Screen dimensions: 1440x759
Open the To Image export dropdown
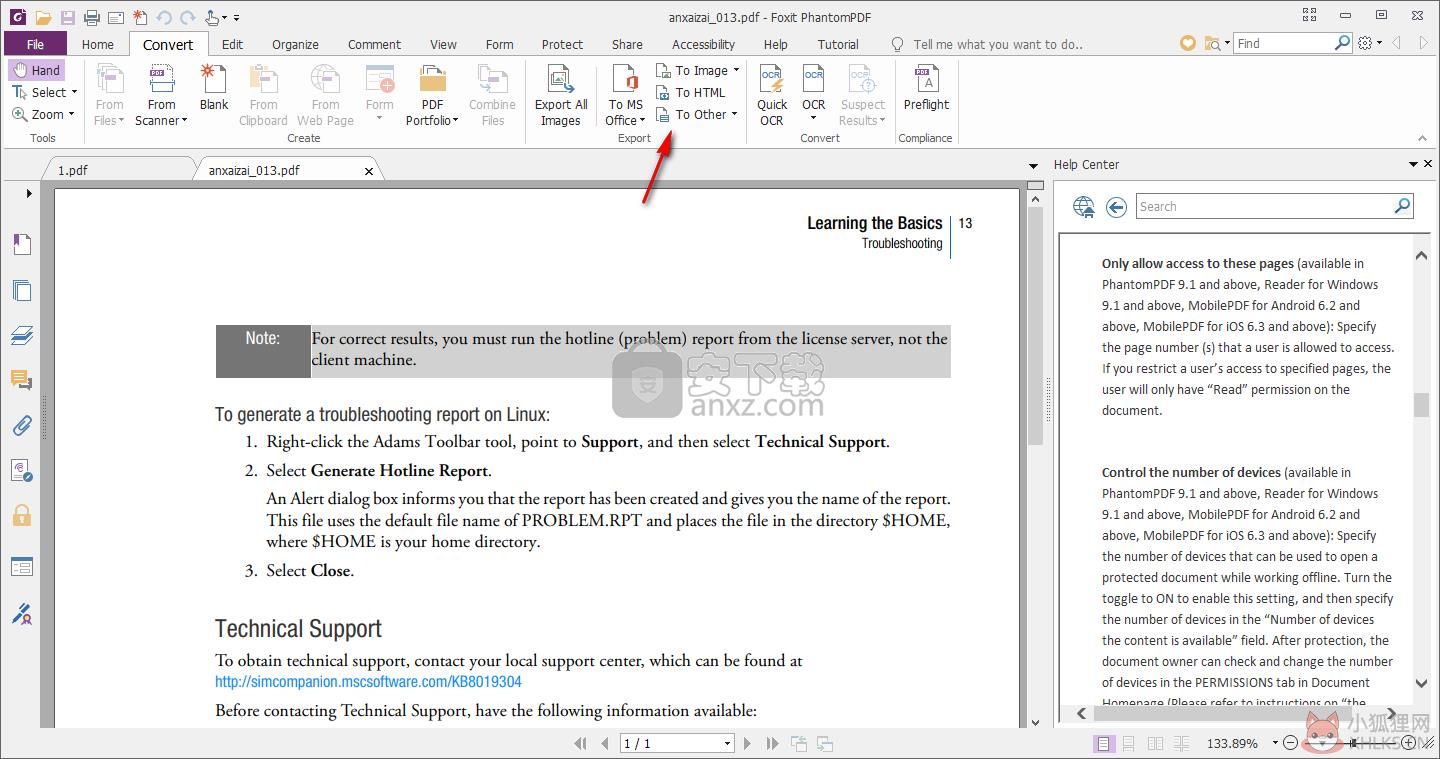698,70
